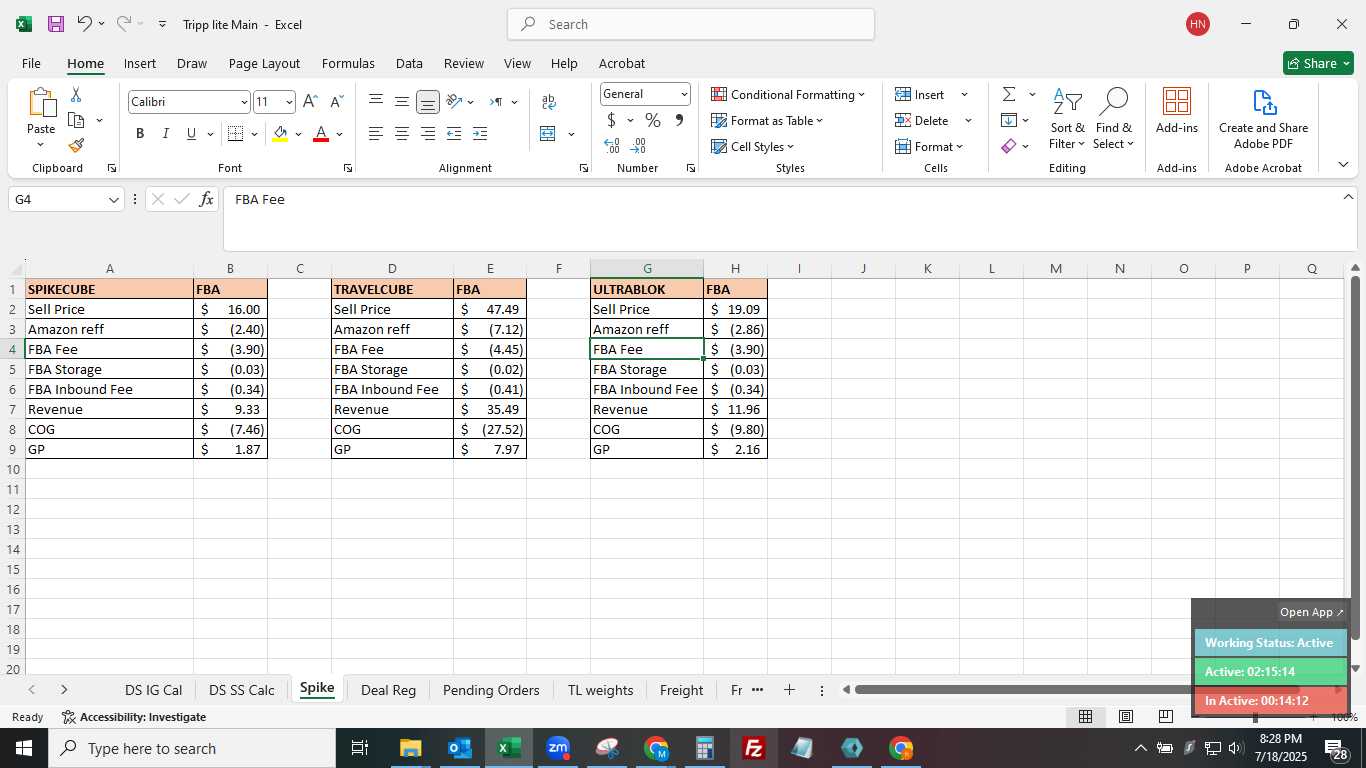Click Decrease Indent icon
The image size is (1366, 768).
pos(454,134)
